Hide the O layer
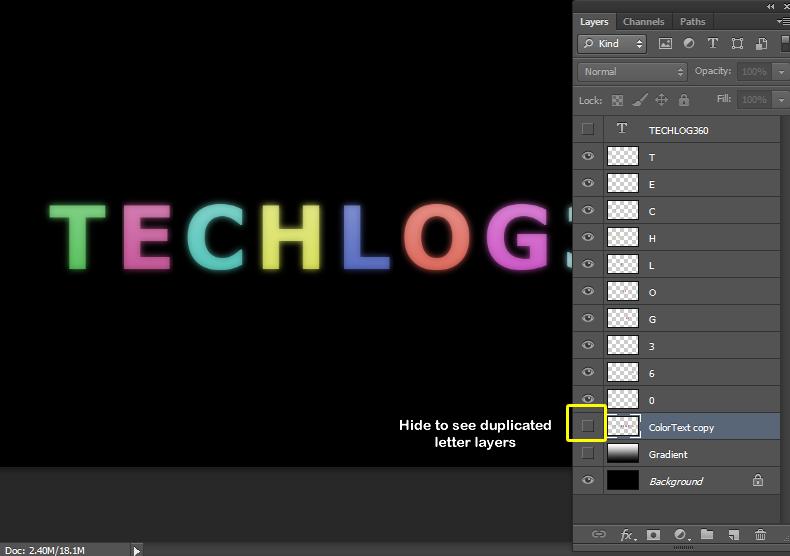 [x=587, y=291]
